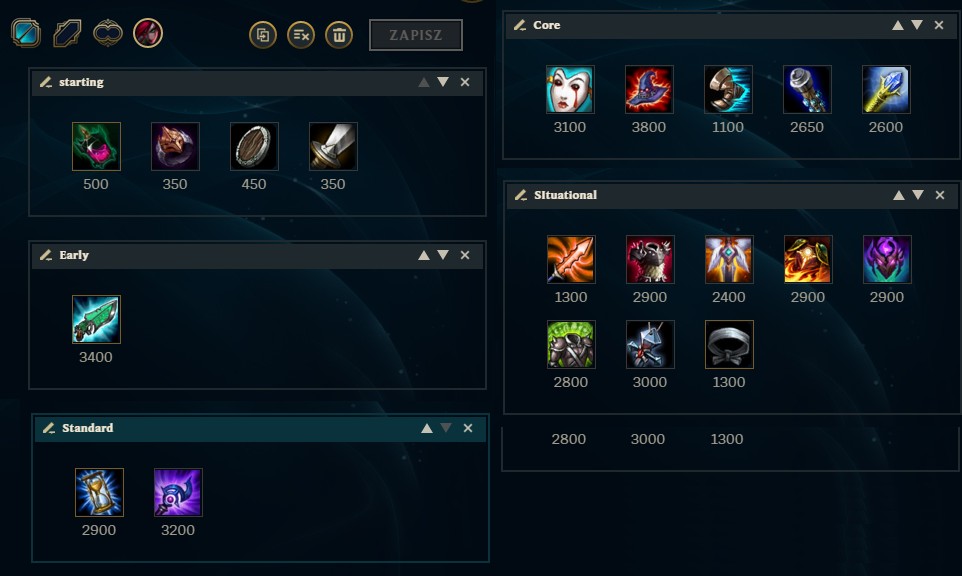Move the Standard block up
Image resolution: width=962 pixels, height=576 pixels.
pos(427,428)
